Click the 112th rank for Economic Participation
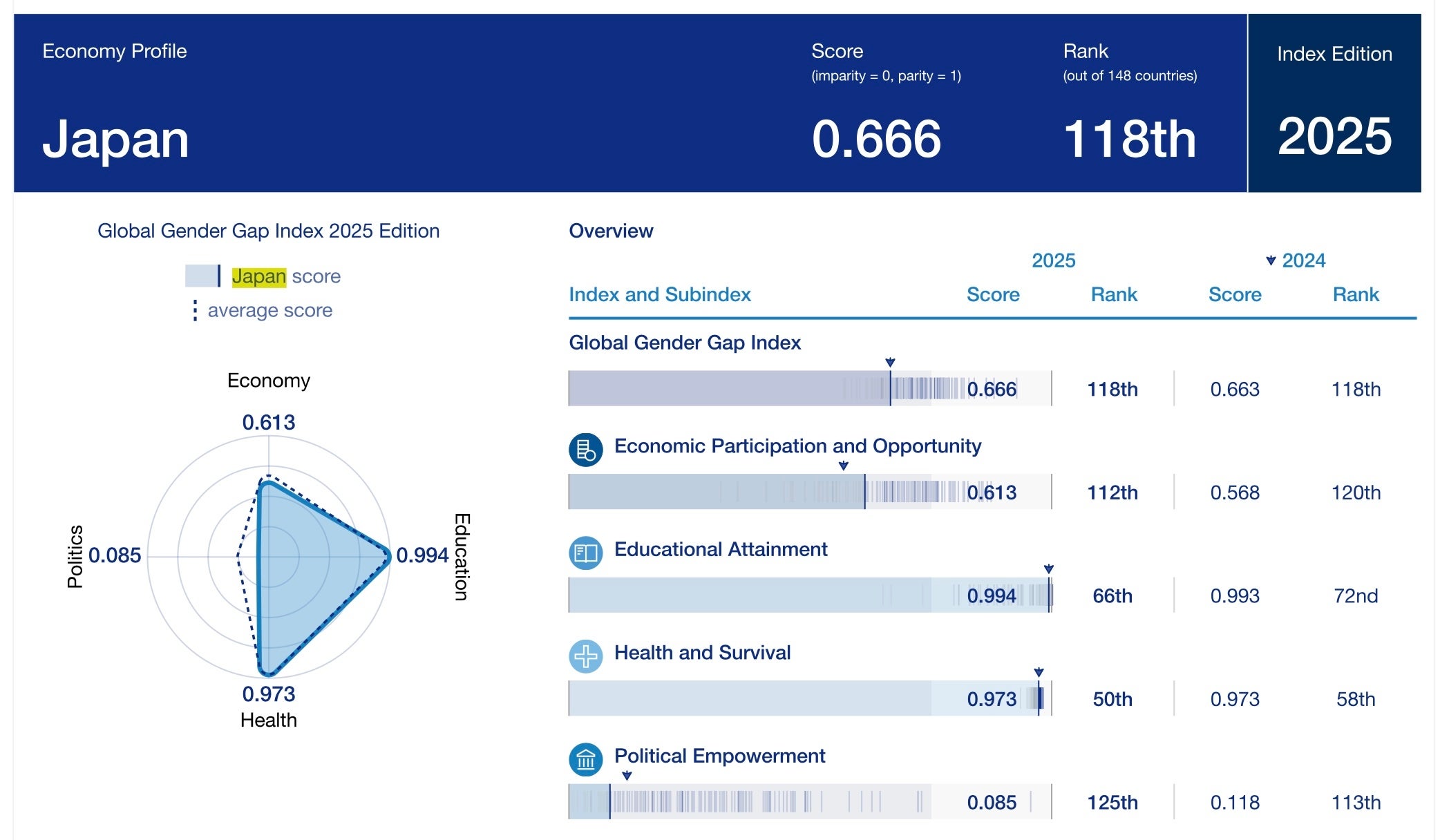Viewport: 1440px width, 840px height. point(1112,493)
